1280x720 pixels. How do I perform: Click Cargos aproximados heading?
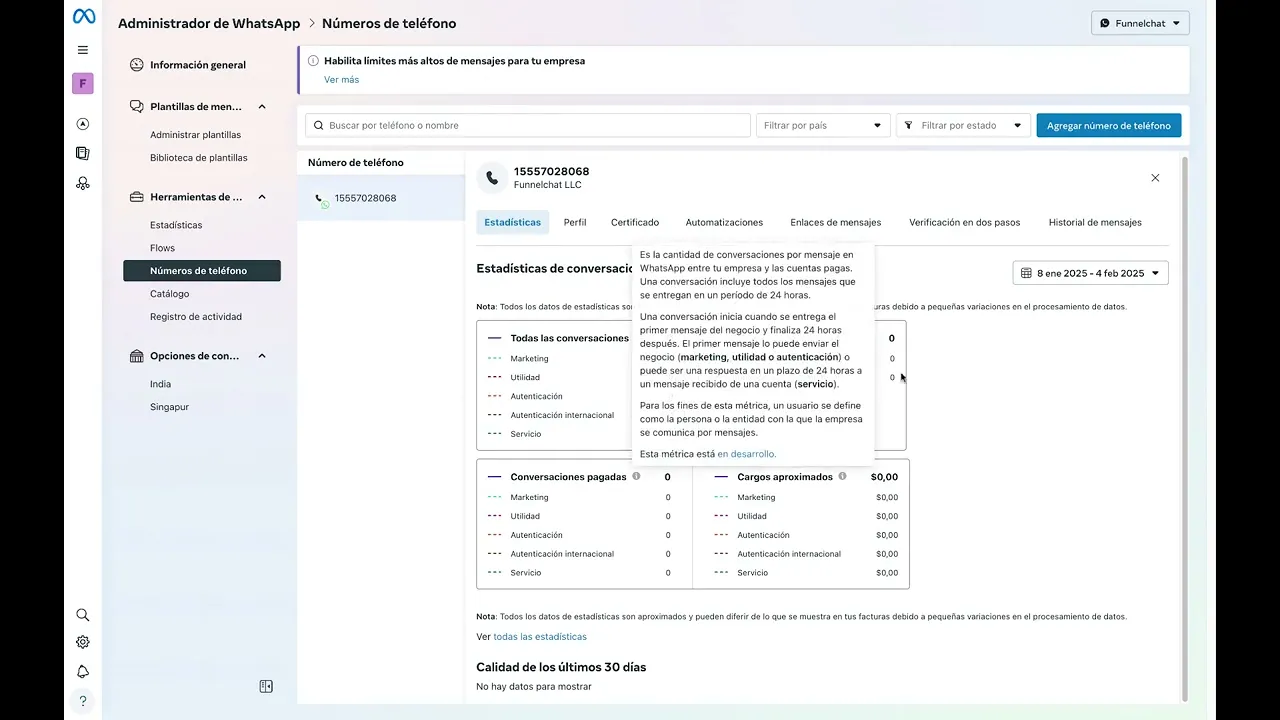(785, 477)
